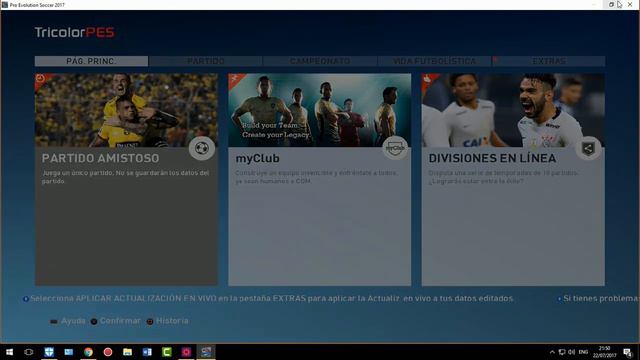Open Microsoft Word from the taskbar
This screenshot has width=640, height=360.
(x=147, y=352)
